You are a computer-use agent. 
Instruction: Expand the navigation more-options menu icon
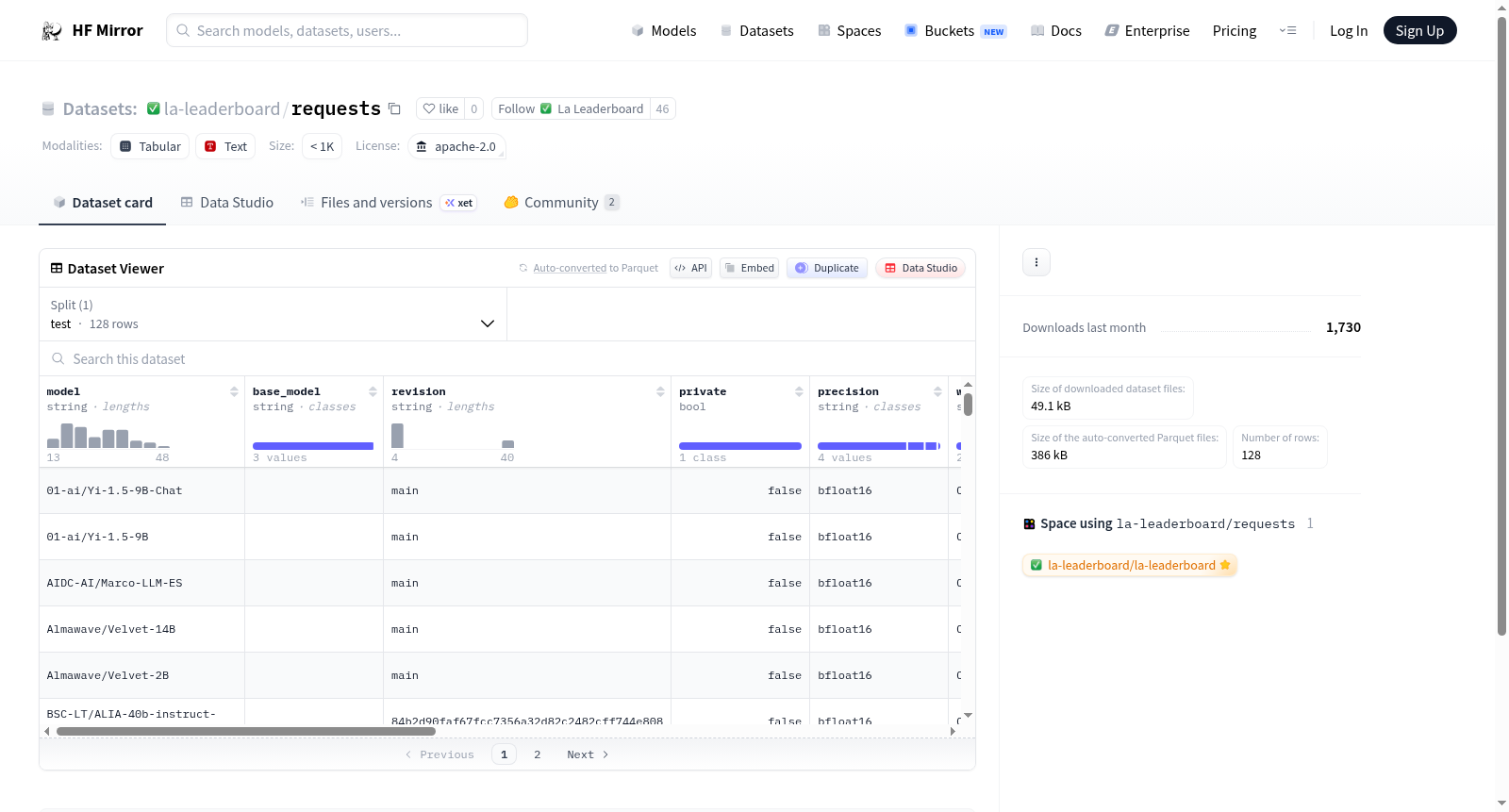click(x=1287, y=31)
